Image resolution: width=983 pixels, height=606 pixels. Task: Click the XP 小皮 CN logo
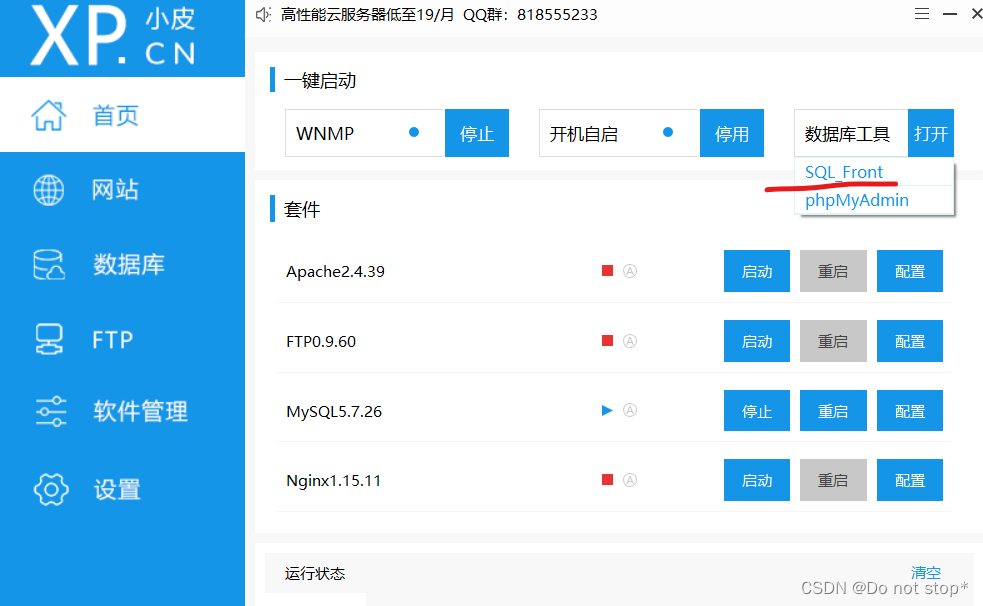[x=113, y=36]
